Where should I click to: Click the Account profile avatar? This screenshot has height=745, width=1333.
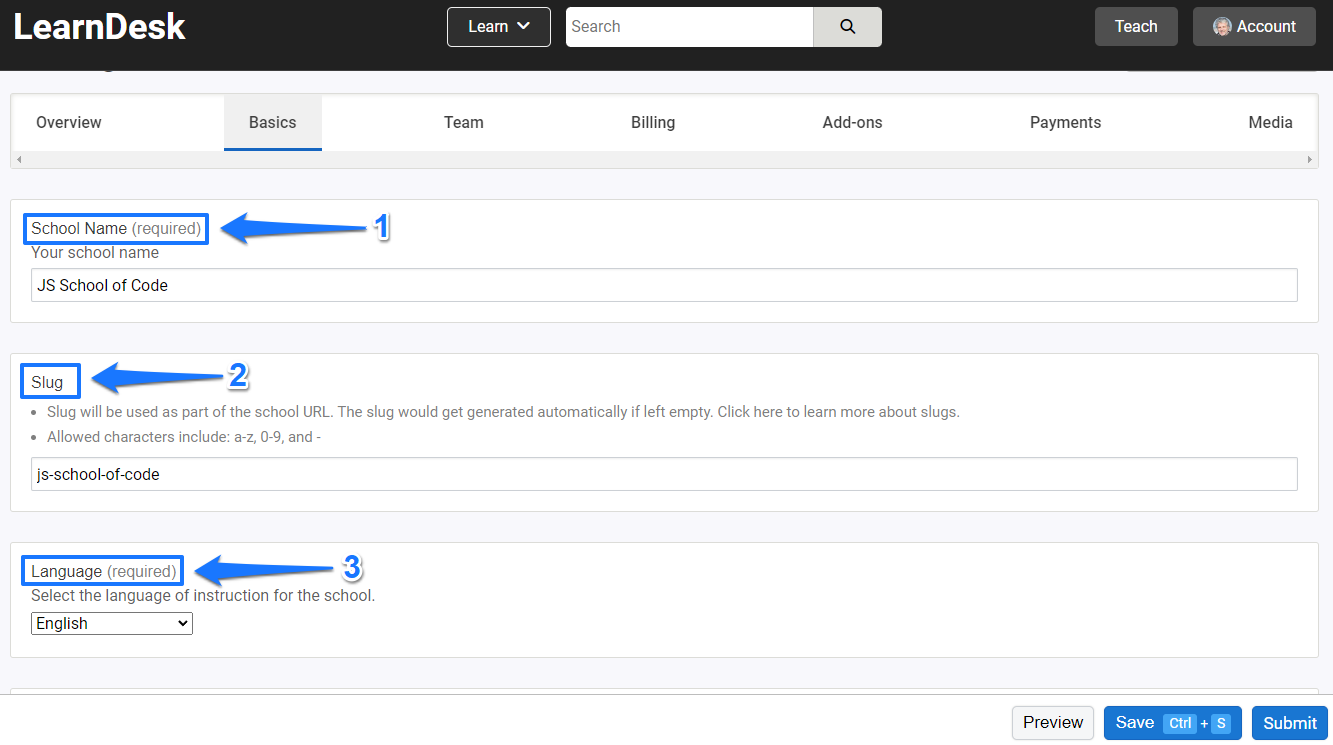(1222, 27)
